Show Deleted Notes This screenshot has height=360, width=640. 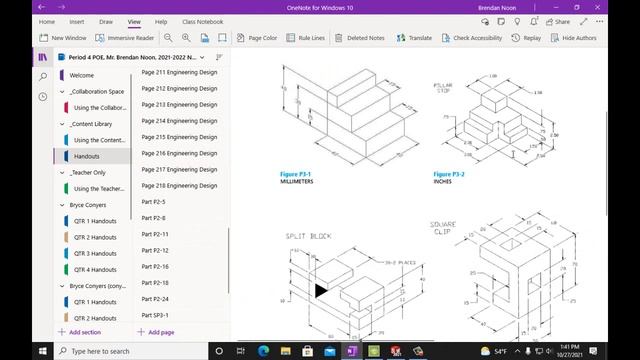click(x=360, y=38)
